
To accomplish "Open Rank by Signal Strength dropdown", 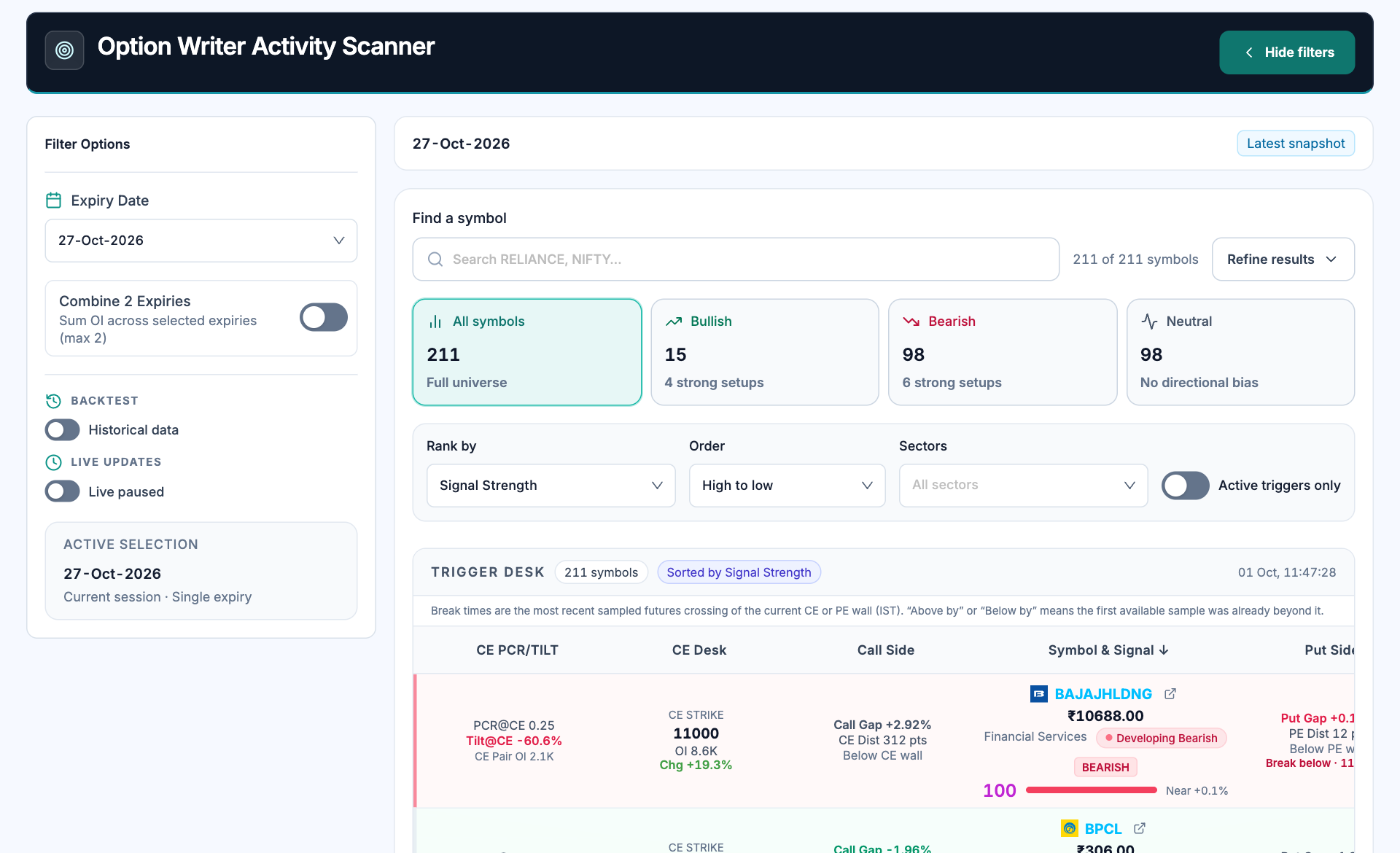I will pos(551,486).
